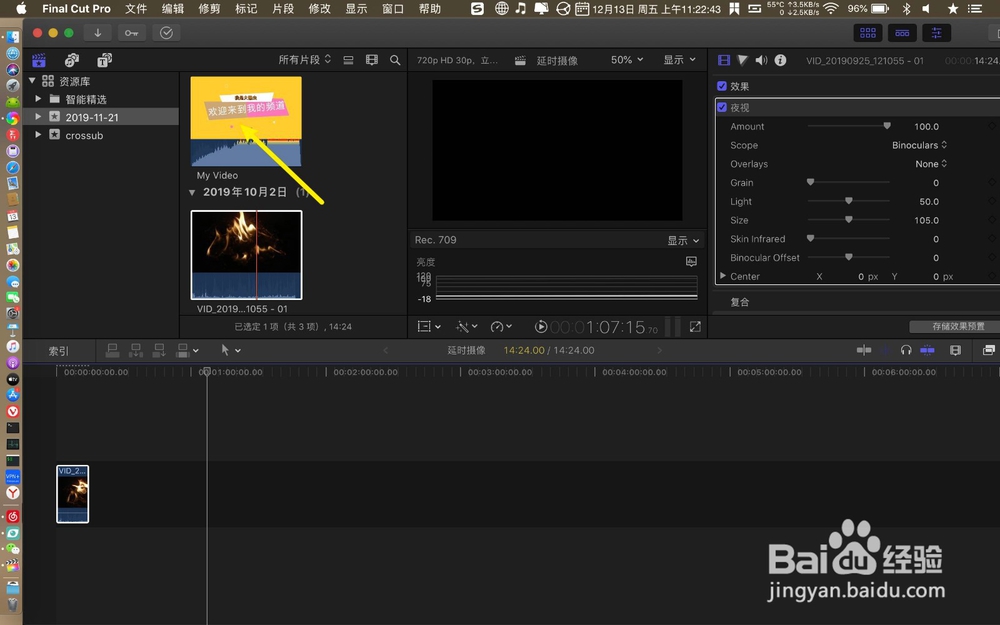Play from the viewer play button

click(541, 327)
